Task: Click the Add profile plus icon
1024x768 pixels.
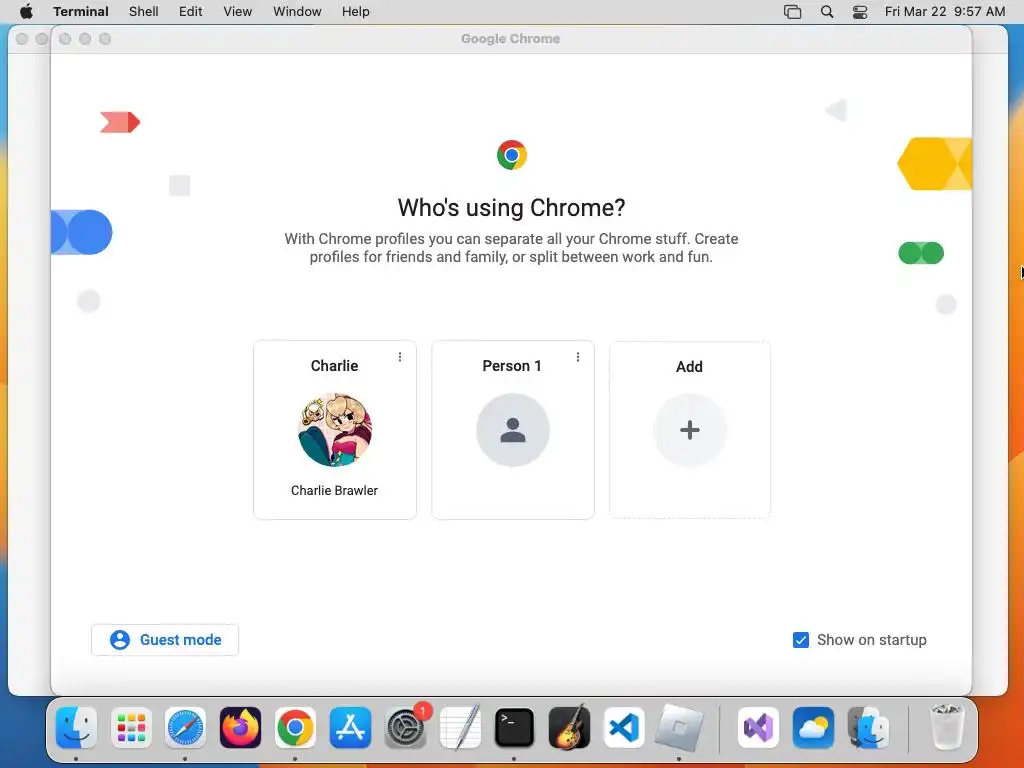Action: (690, 430)
